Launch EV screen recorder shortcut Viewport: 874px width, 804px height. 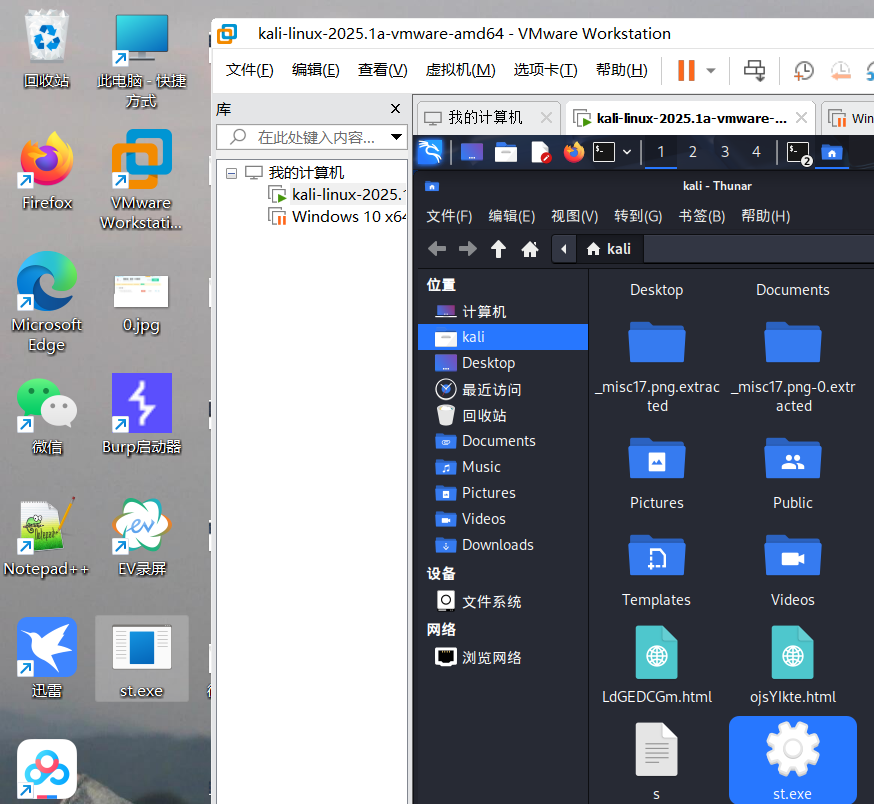click(142, 536)
